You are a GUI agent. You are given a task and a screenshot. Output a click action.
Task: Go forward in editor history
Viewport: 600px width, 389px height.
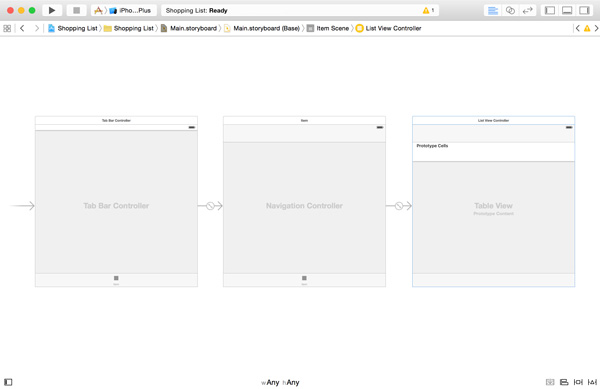37,28
